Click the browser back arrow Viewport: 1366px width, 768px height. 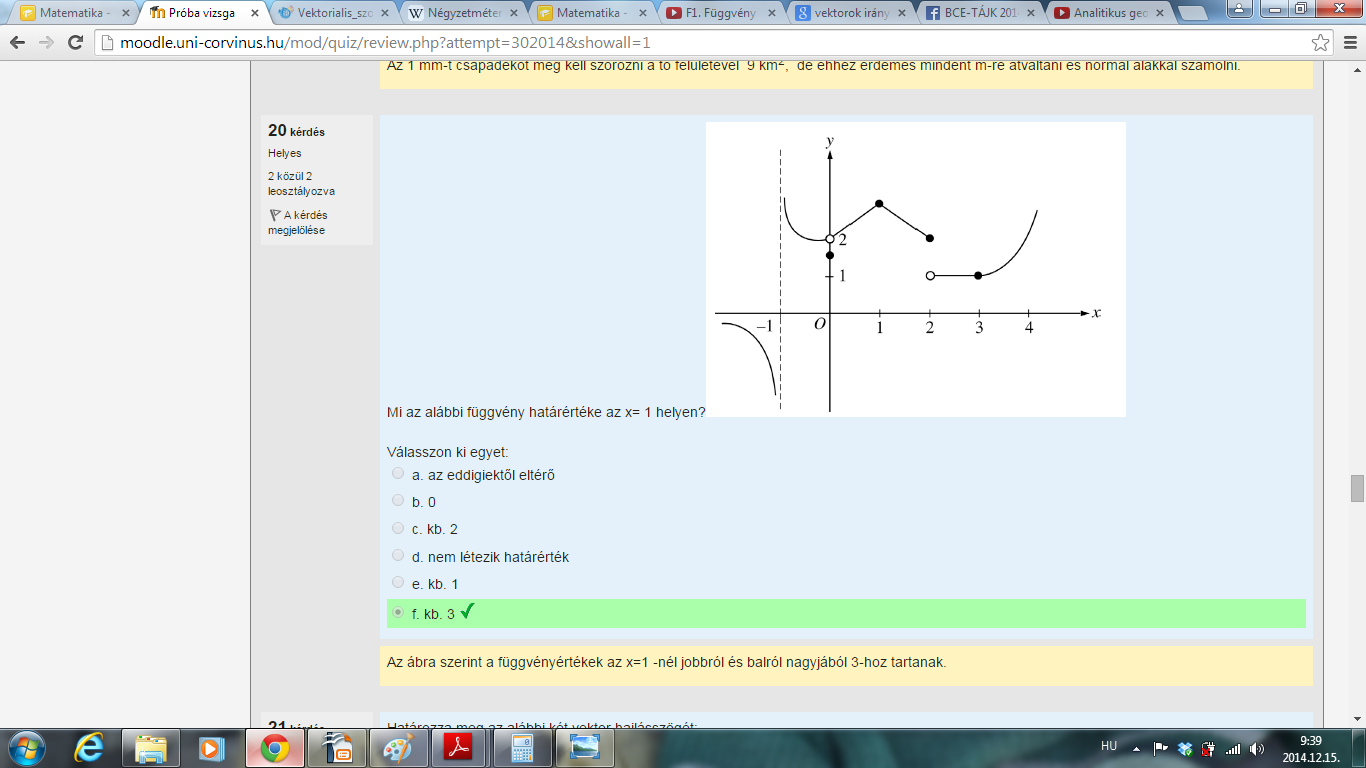(18, 43)
